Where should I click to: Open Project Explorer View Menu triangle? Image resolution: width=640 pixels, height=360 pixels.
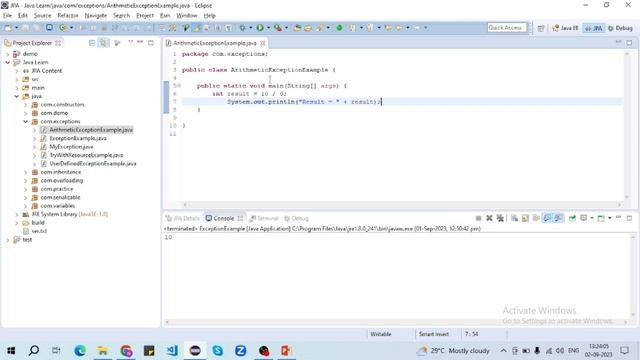click(x=131, y=42)
